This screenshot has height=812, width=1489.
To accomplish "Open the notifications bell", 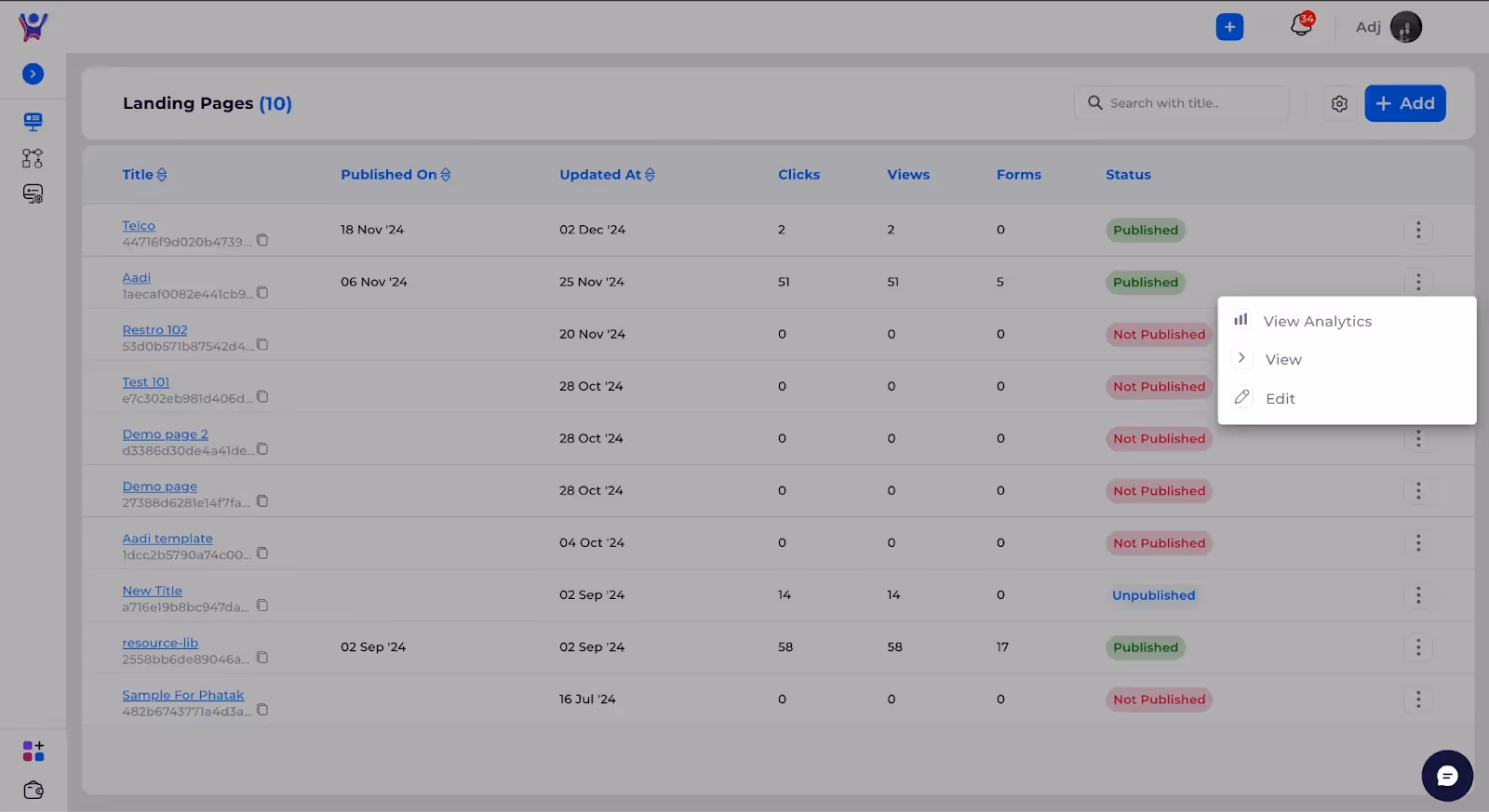I will coord(1301,25).
